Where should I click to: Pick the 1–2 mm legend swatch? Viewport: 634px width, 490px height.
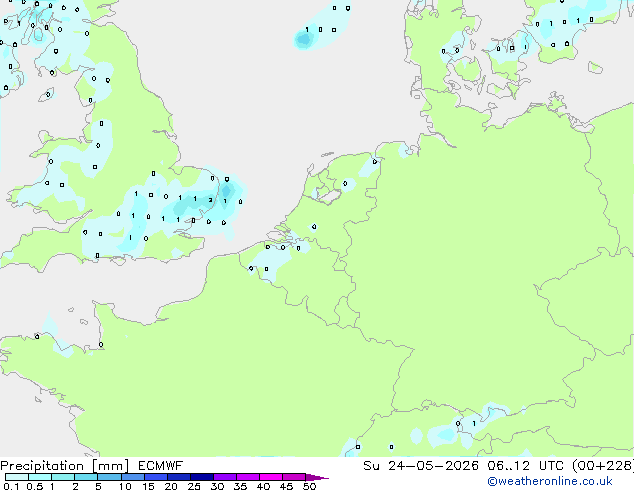point(63,477)
